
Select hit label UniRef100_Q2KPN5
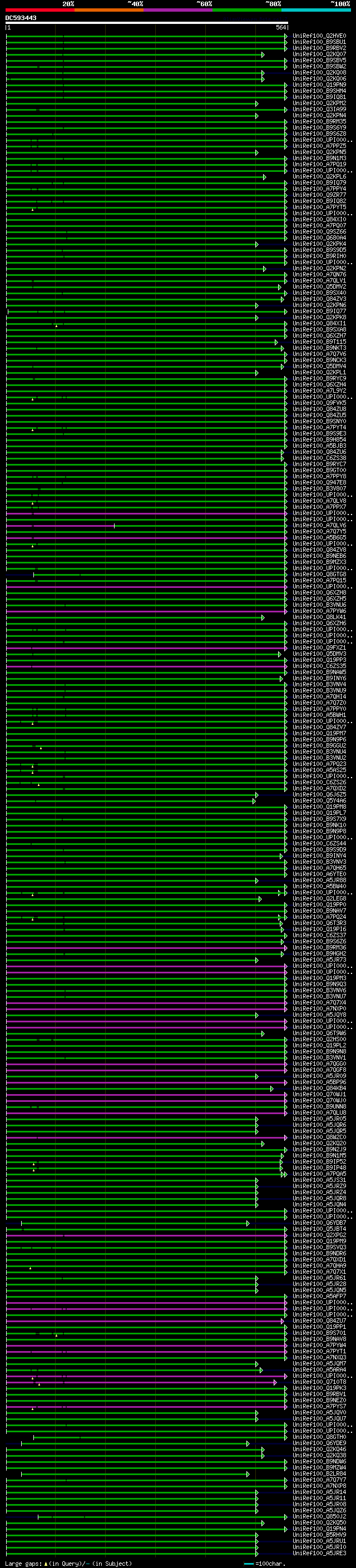click(x=319, y=152)
